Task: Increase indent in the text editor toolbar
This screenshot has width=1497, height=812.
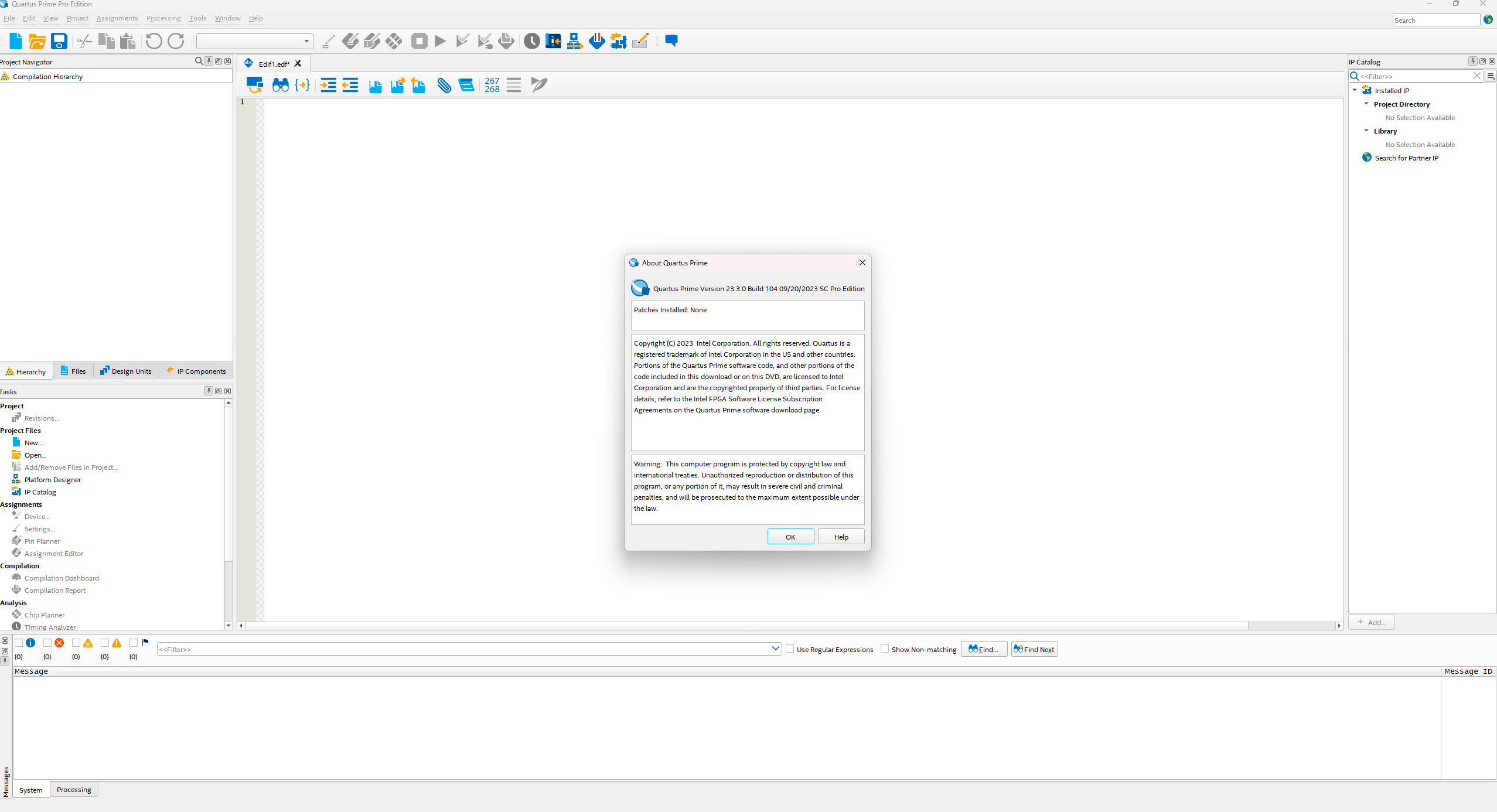Action: (x=328, y=85)
